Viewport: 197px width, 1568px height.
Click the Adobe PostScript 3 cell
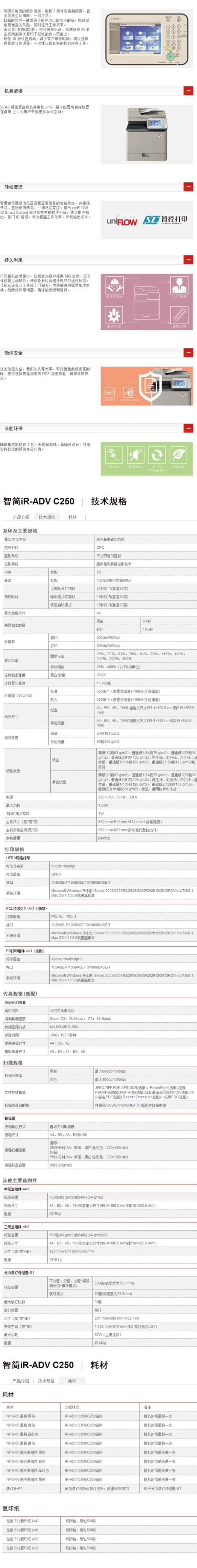coord(123,959)
